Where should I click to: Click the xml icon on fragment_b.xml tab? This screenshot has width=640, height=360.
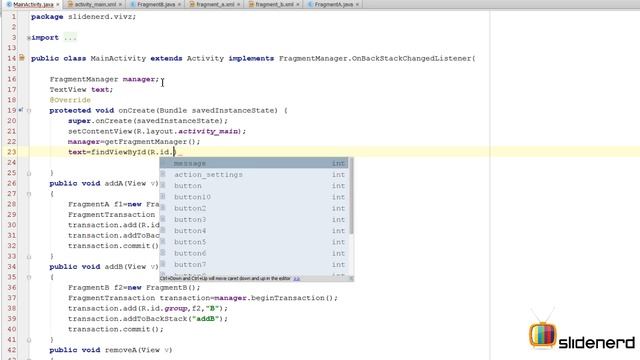[x=251, y=4]
